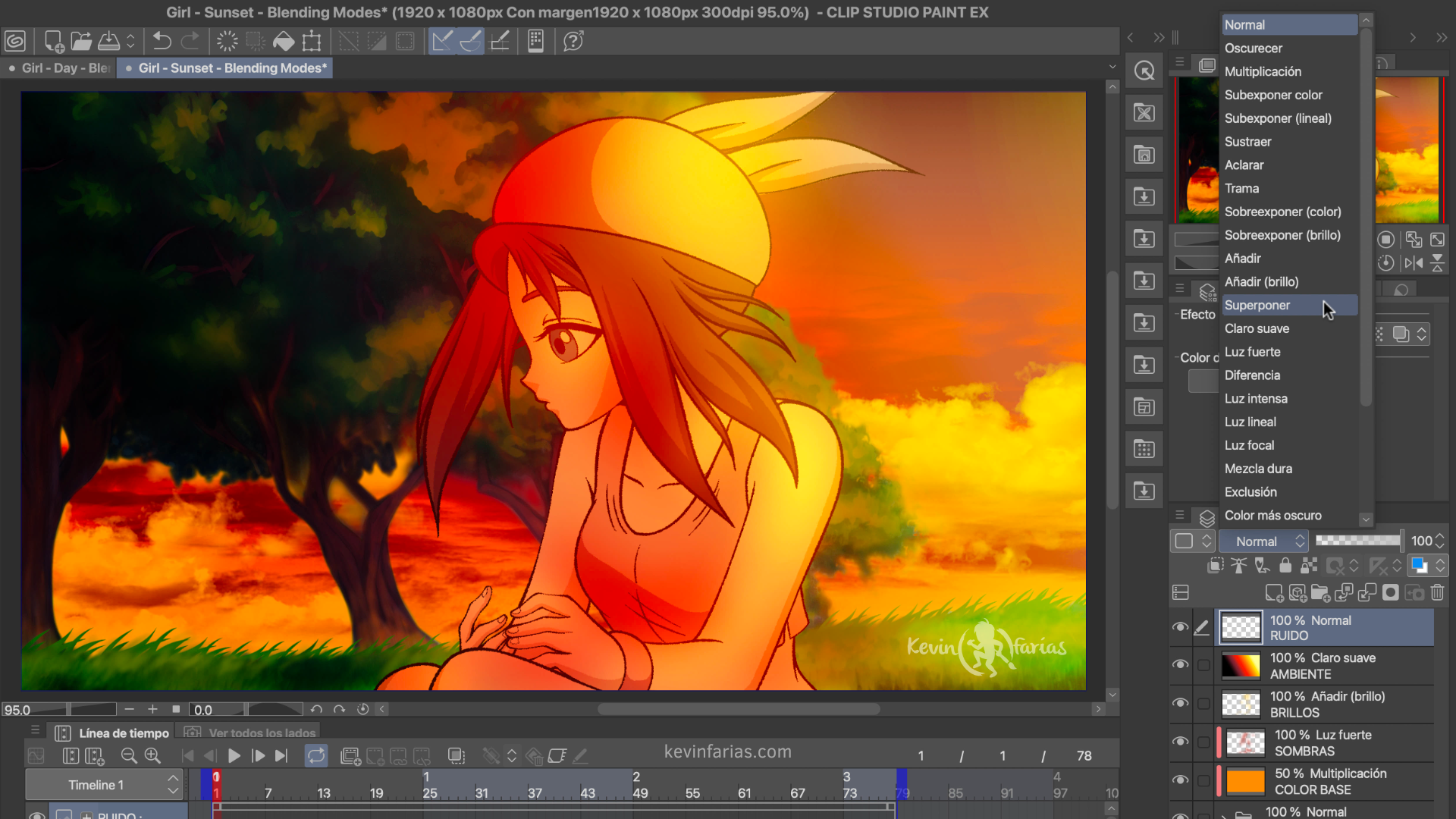1456x819 pixels.
Task: Play the animation in timeline
Action: [x=234, y=756]
